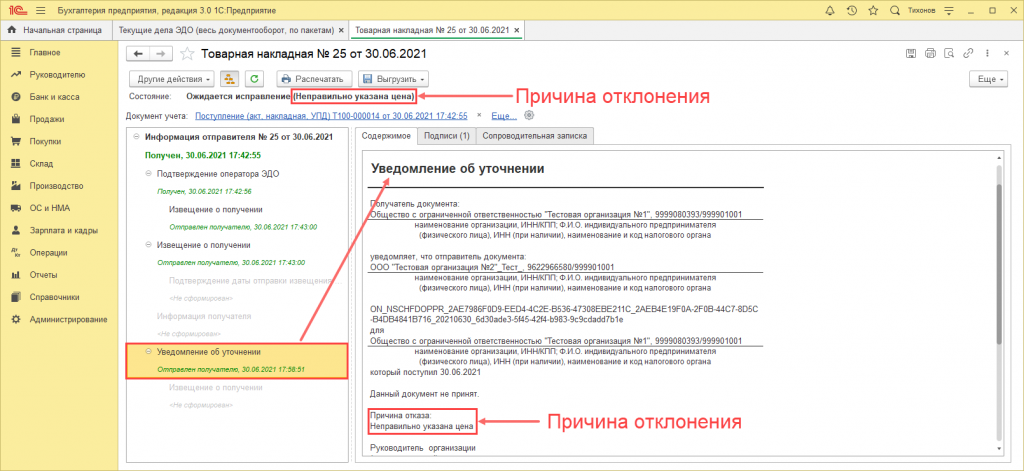Open the Выгрузить dropdown
This screenshot has width=1024, height=471.
[394, 79]
